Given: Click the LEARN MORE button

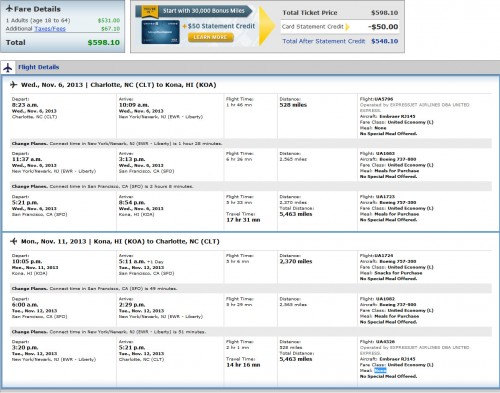Looking at the screenshot, I should (x=210, y=37).
